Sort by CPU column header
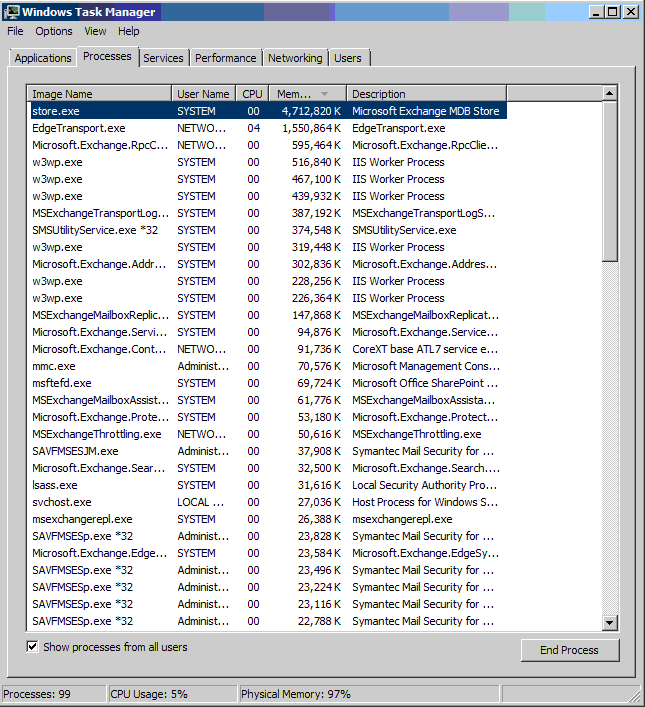Viewport: 645px width, 707px height. [252, 94]
